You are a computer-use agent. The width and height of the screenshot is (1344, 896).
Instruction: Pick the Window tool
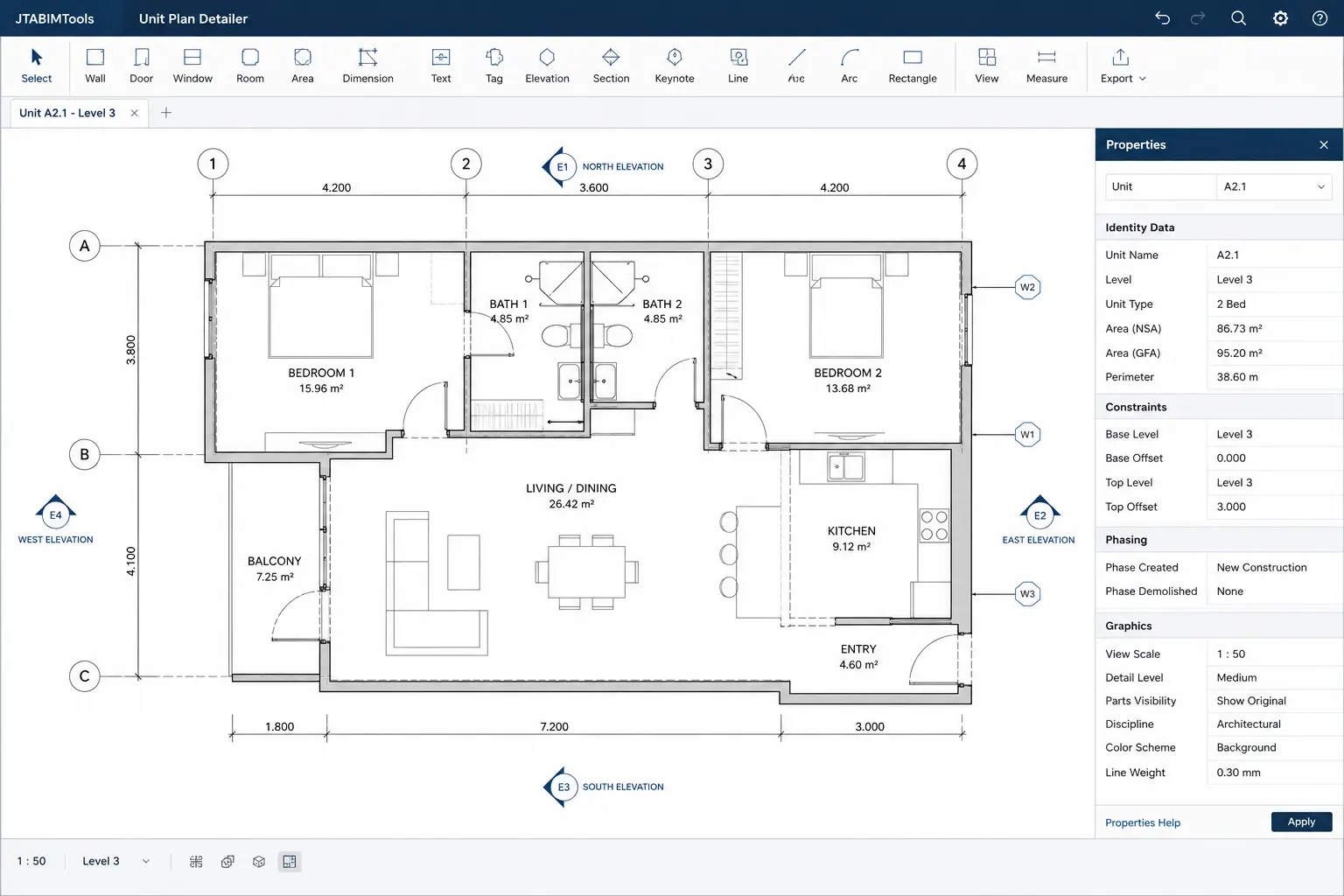192,66
